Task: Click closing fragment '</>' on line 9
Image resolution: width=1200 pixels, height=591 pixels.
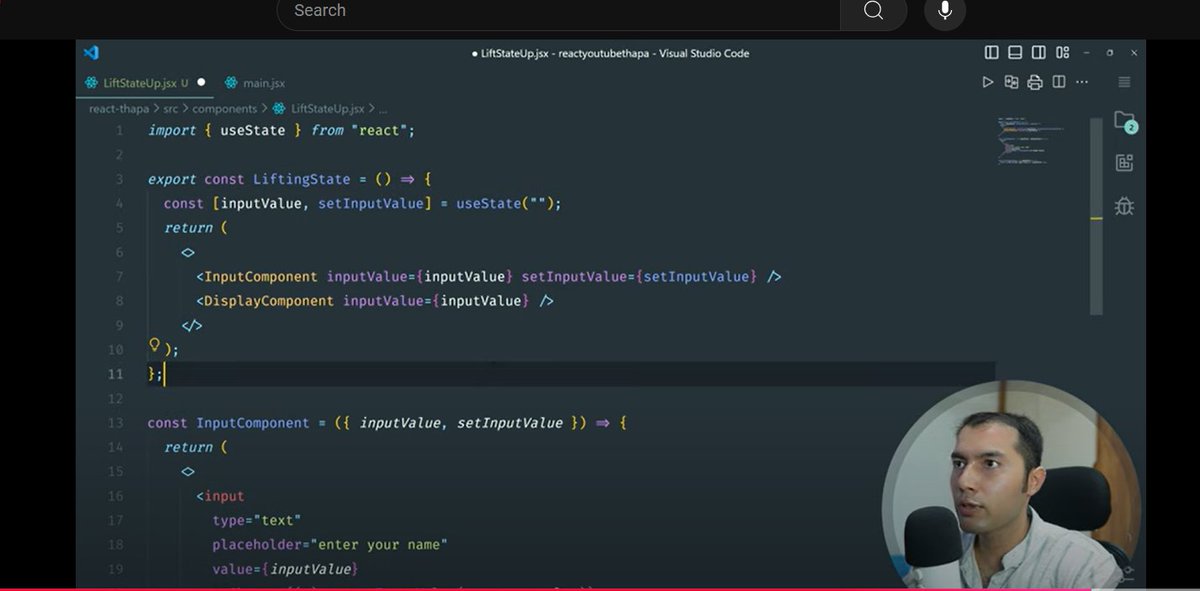Action: pyautogui.click(x=192, y=326)
